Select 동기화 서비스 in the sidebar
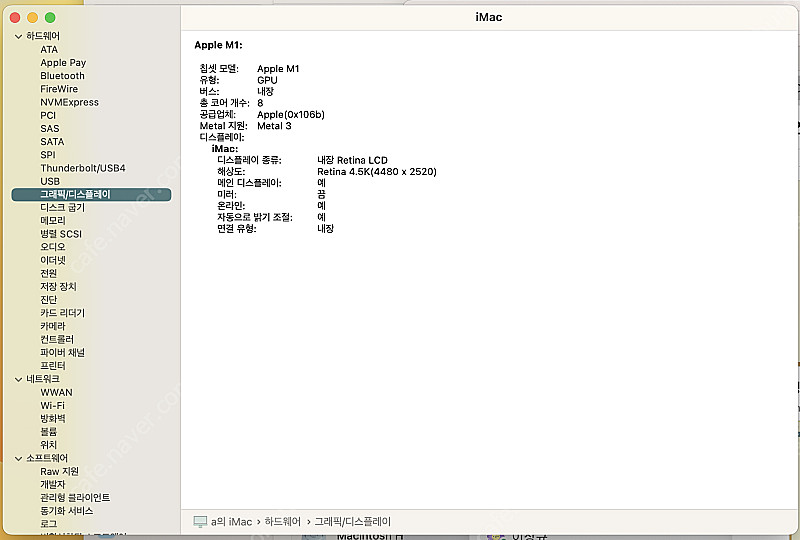 (x=66, y=511)
